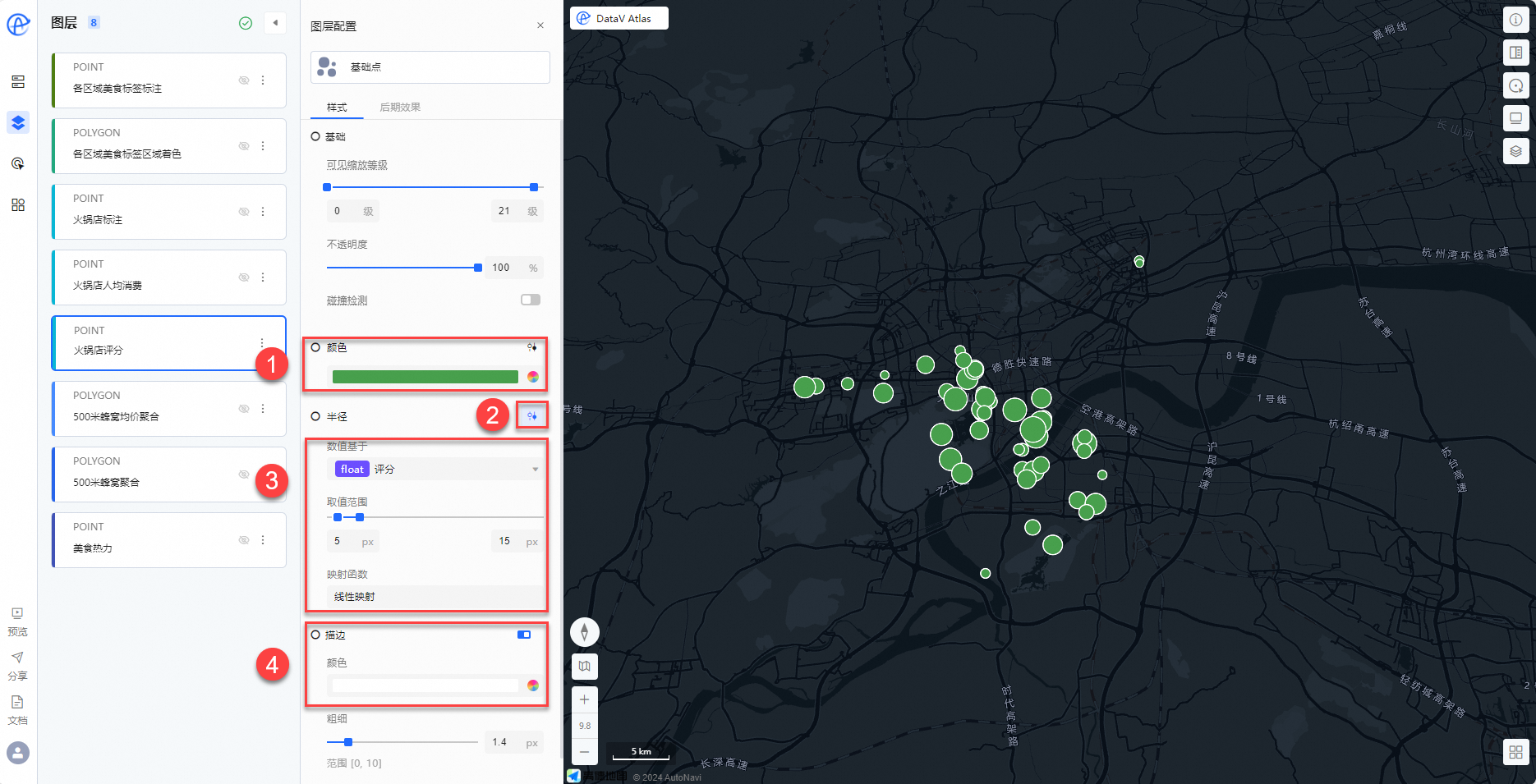The width and height of the screenshot is (1536, 784).
Task: Toggle visibility of 美食热力 layer
Action: click(x=244, y=540)
